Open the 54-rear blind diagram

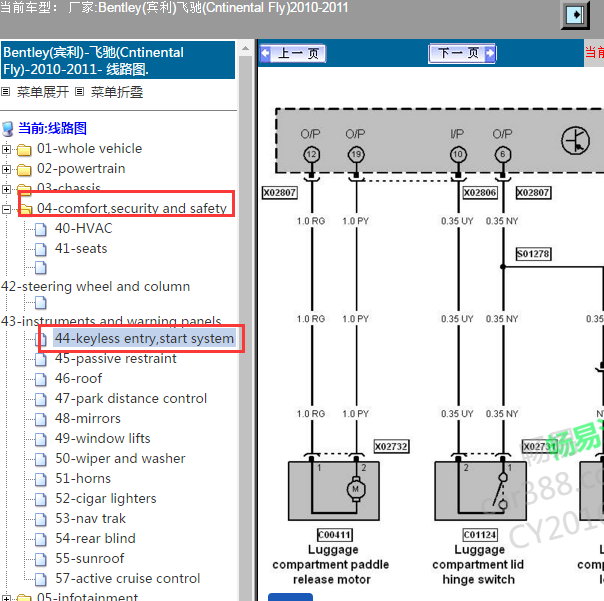[95, 538]
